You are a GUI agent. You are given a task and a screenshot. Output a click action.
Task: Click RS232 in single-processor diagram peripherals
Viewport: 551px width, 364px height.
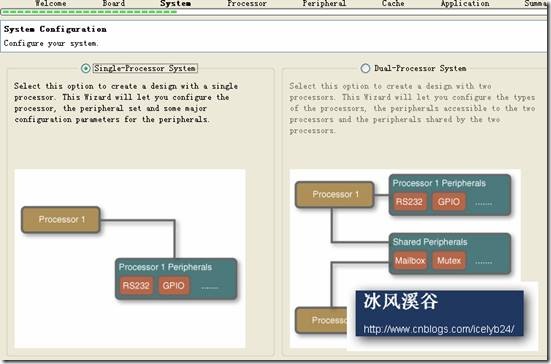[136, 285]
